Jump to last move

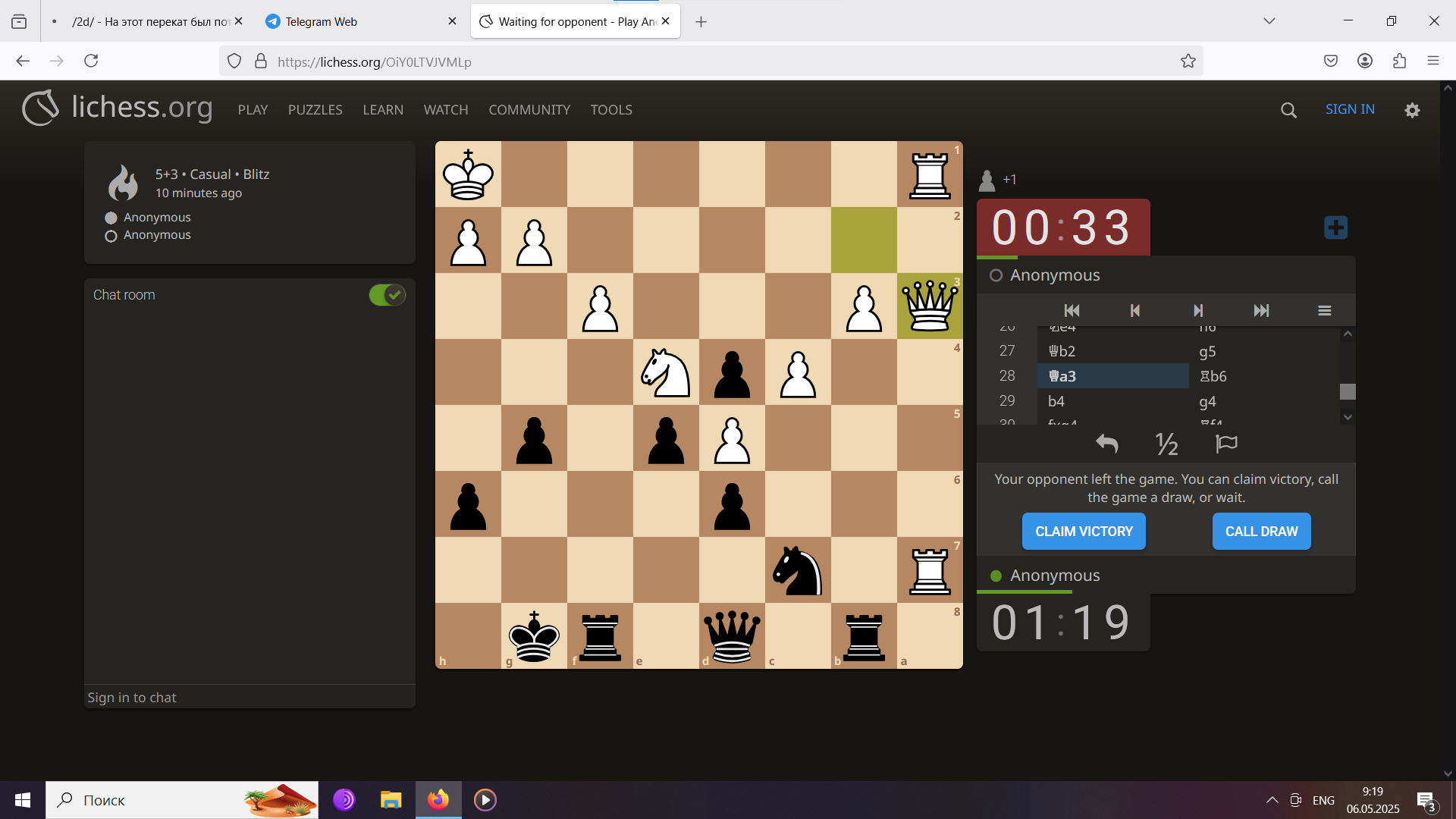(1261, 310)
